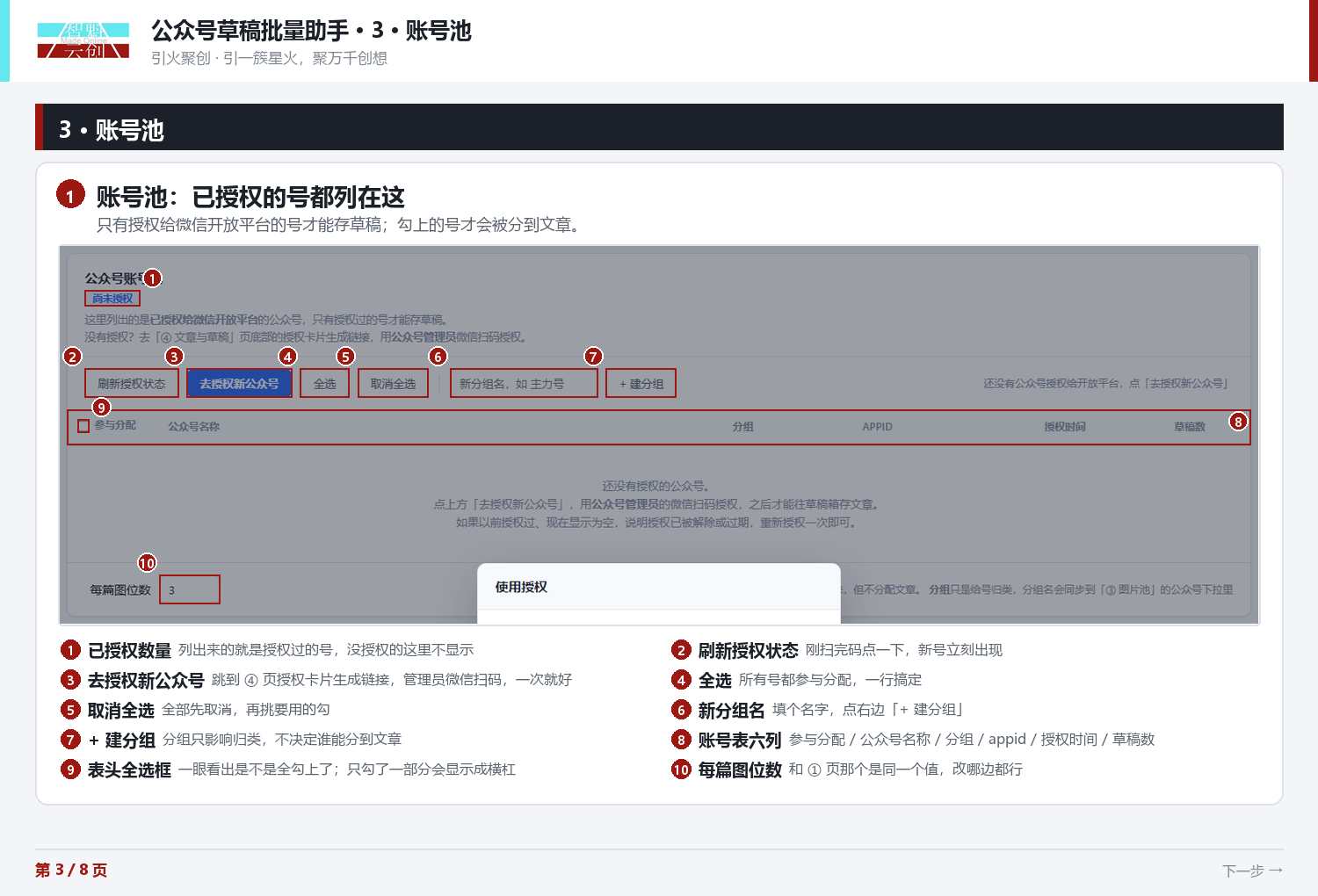Click the legend entry 去授权新公众号
Viewport: 1318px width, 896px height.
(146, 680)
